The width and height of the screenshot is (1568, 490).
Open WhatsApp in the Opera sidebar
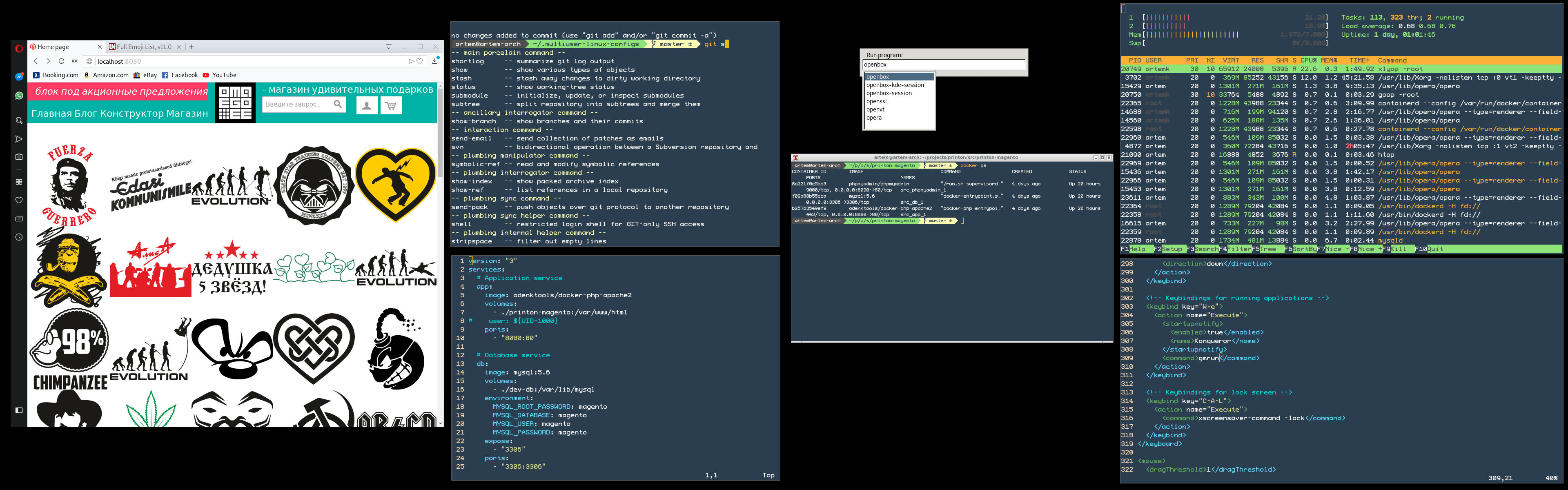coord(19,96)
